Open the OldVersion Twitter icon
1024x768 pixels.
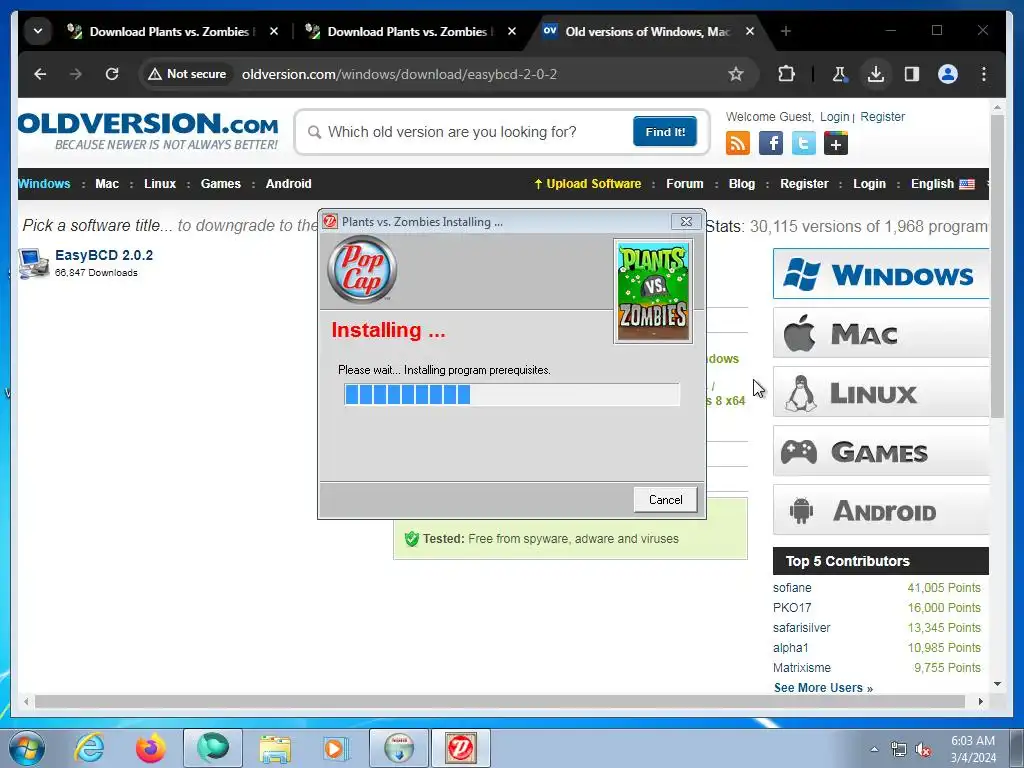coord(803,143)
